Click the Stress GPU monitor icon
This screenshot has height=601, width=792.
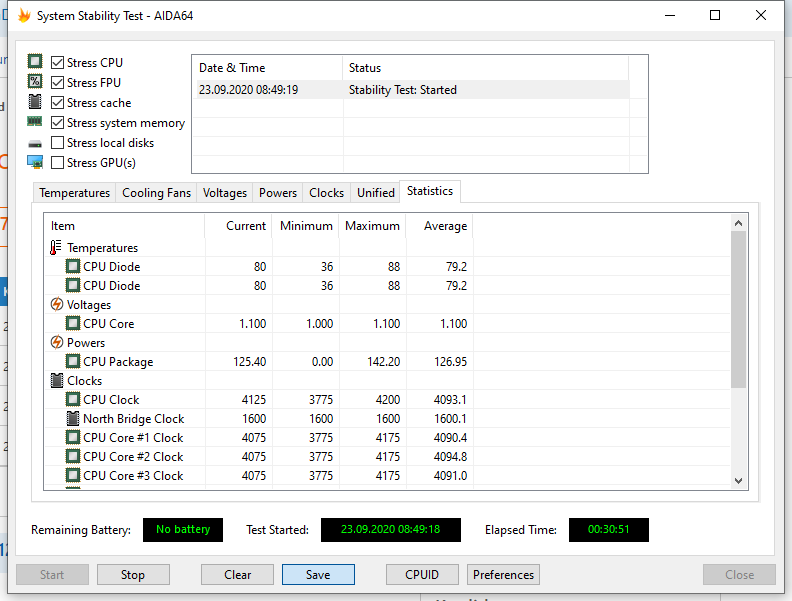point(35,162)
